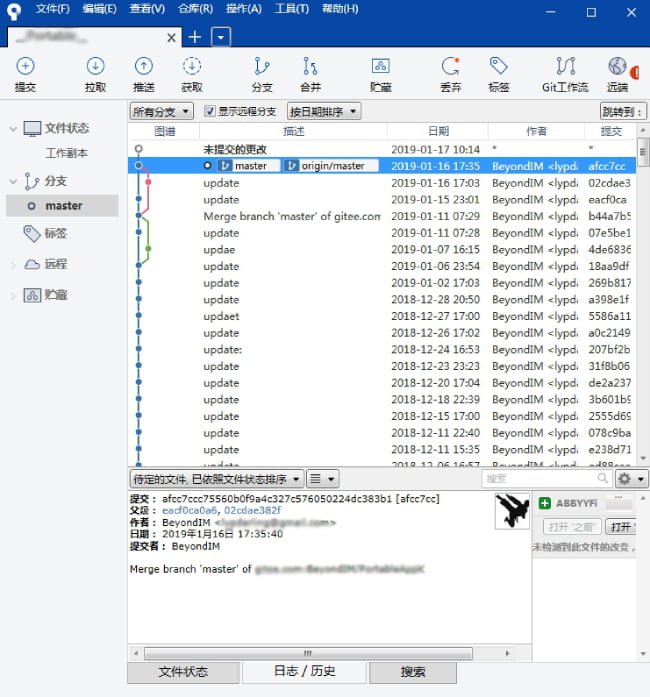Open the Git工作流 toolbar tool
This screenshot has width=650, height=697.
565,73
